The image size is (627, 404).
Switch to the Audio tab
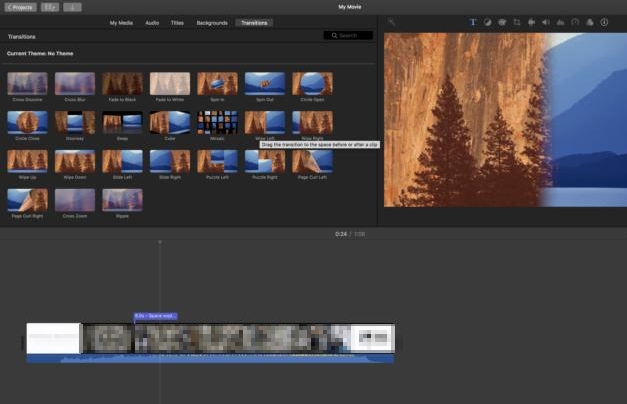coord(152,23)
